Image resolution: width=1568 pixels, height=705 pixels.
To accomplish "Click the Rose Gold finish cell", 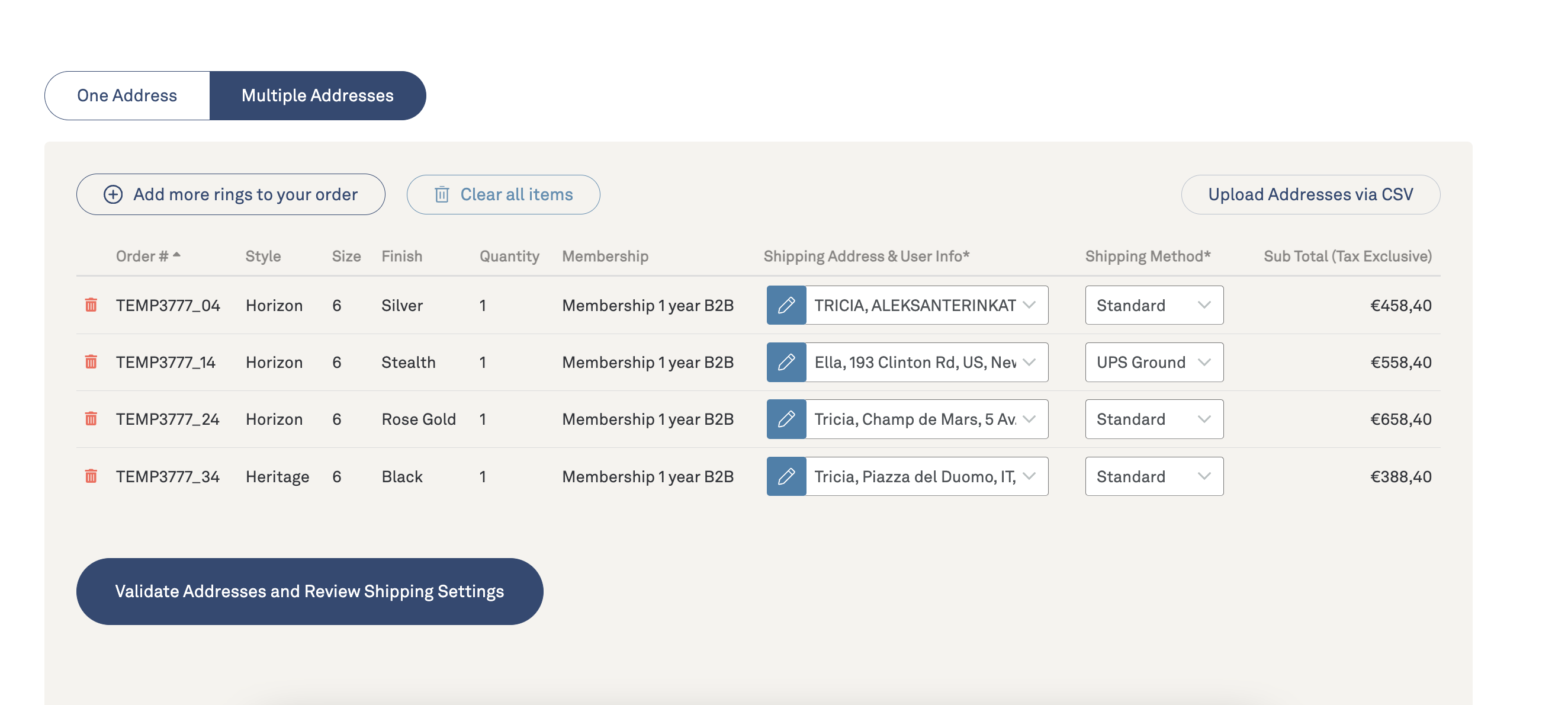I will (x=419, y=419).
